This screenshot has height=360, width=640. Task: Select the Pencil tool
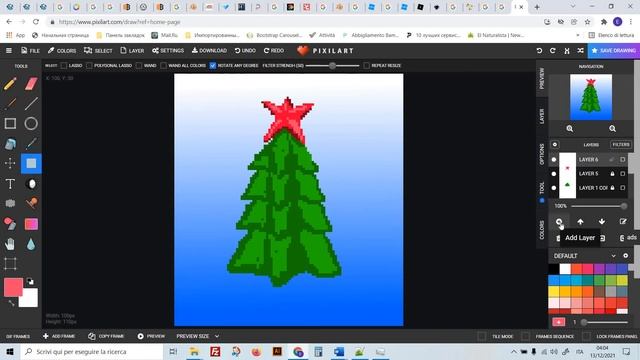[x=10, y=84]
